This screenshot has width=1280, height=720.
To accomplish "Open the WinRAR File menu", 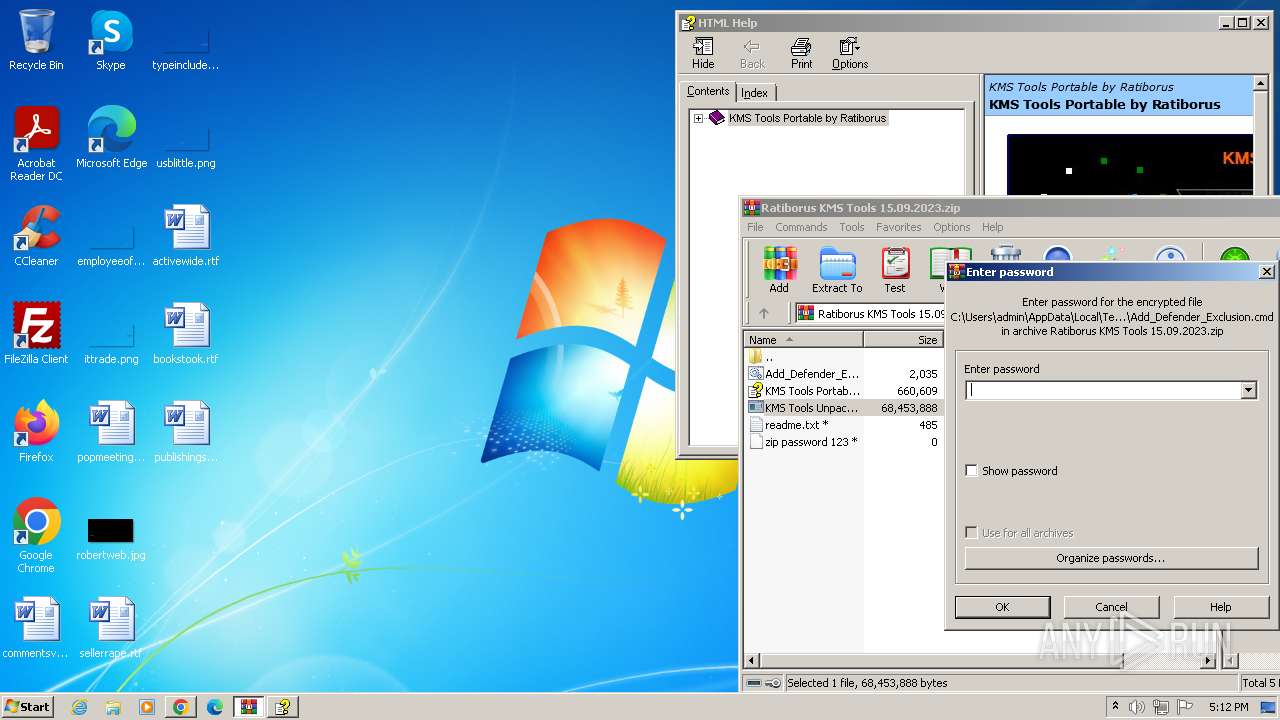I will click(755, 227).
